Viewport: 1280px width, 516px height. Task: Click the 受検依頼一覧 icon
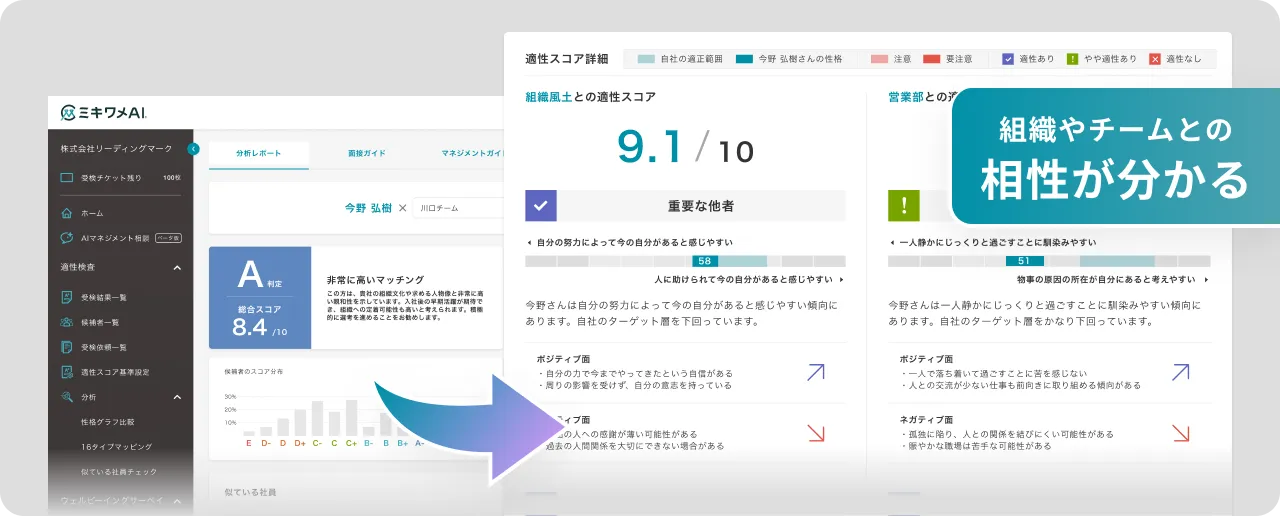point(67,347)
